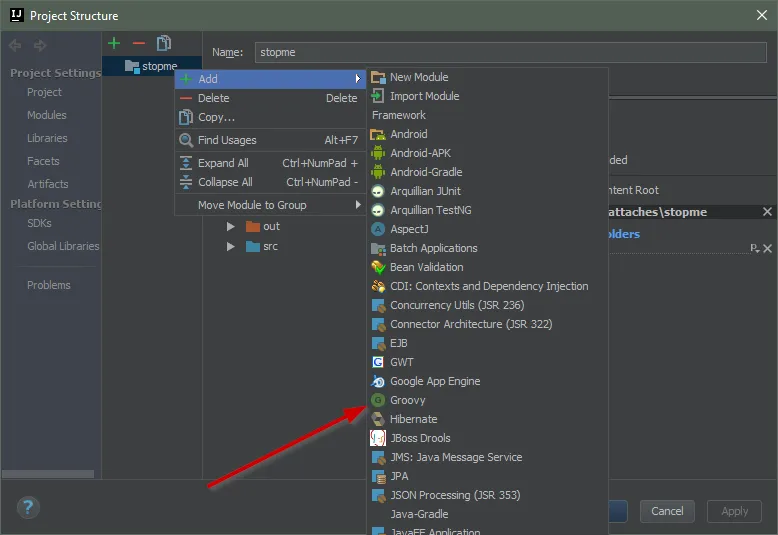Click the Connector Architecture (JSR 322) icon
The image size is (778, 535).
378,325
